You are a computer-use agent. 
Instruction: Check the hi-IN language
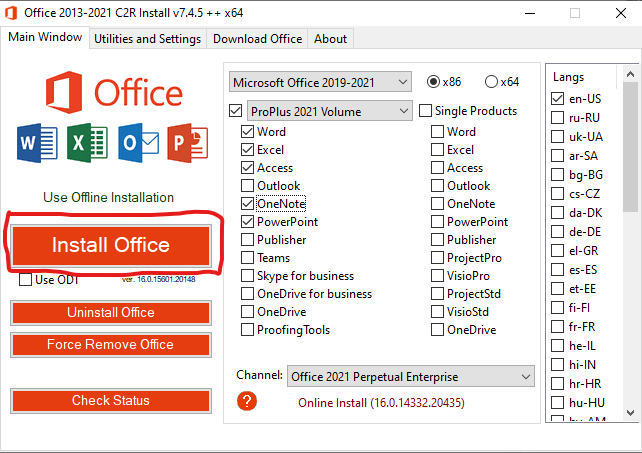(x=557, y=365)
